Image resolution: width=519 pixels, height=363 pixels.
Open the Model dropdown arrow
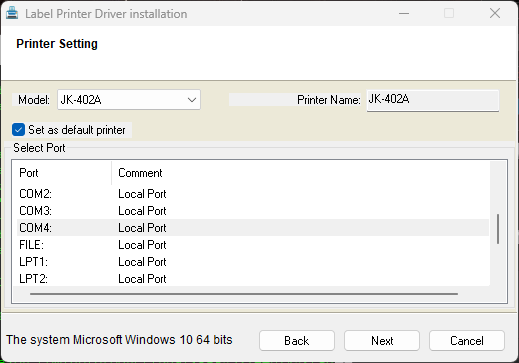click(192, 100)
